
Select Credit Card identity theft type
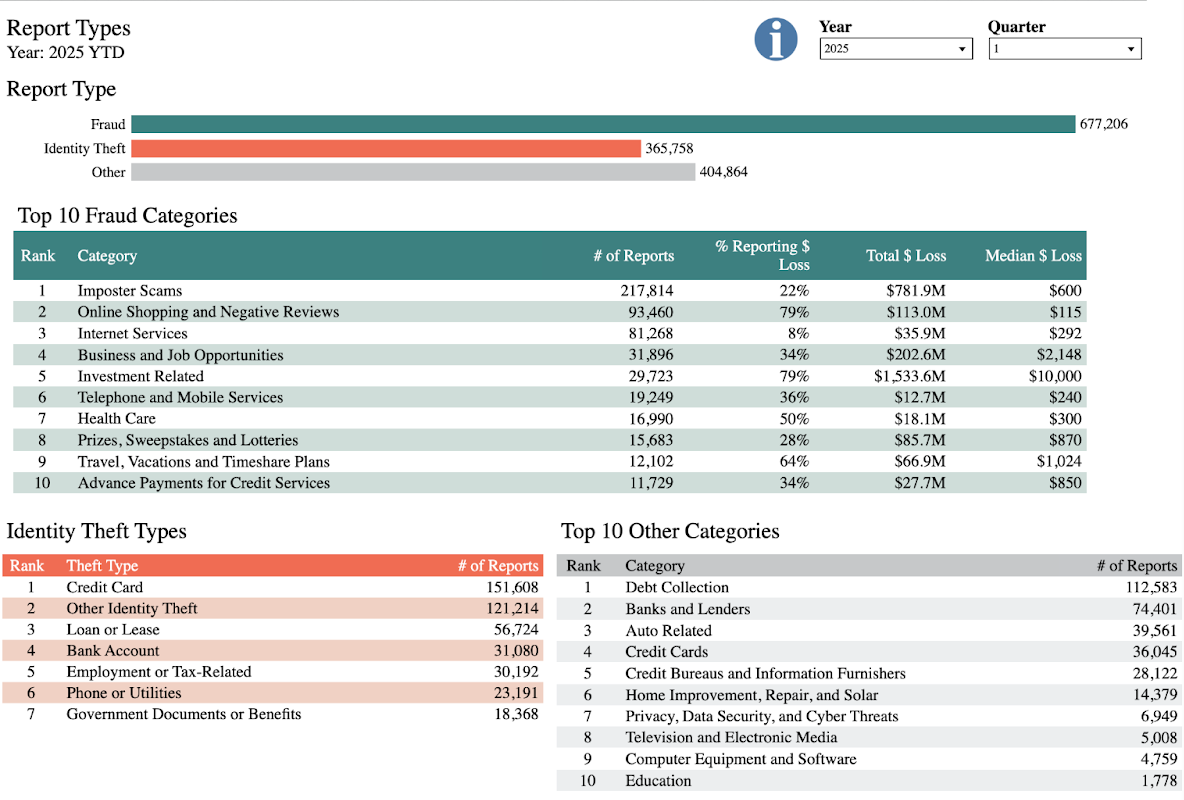point(105,587)
